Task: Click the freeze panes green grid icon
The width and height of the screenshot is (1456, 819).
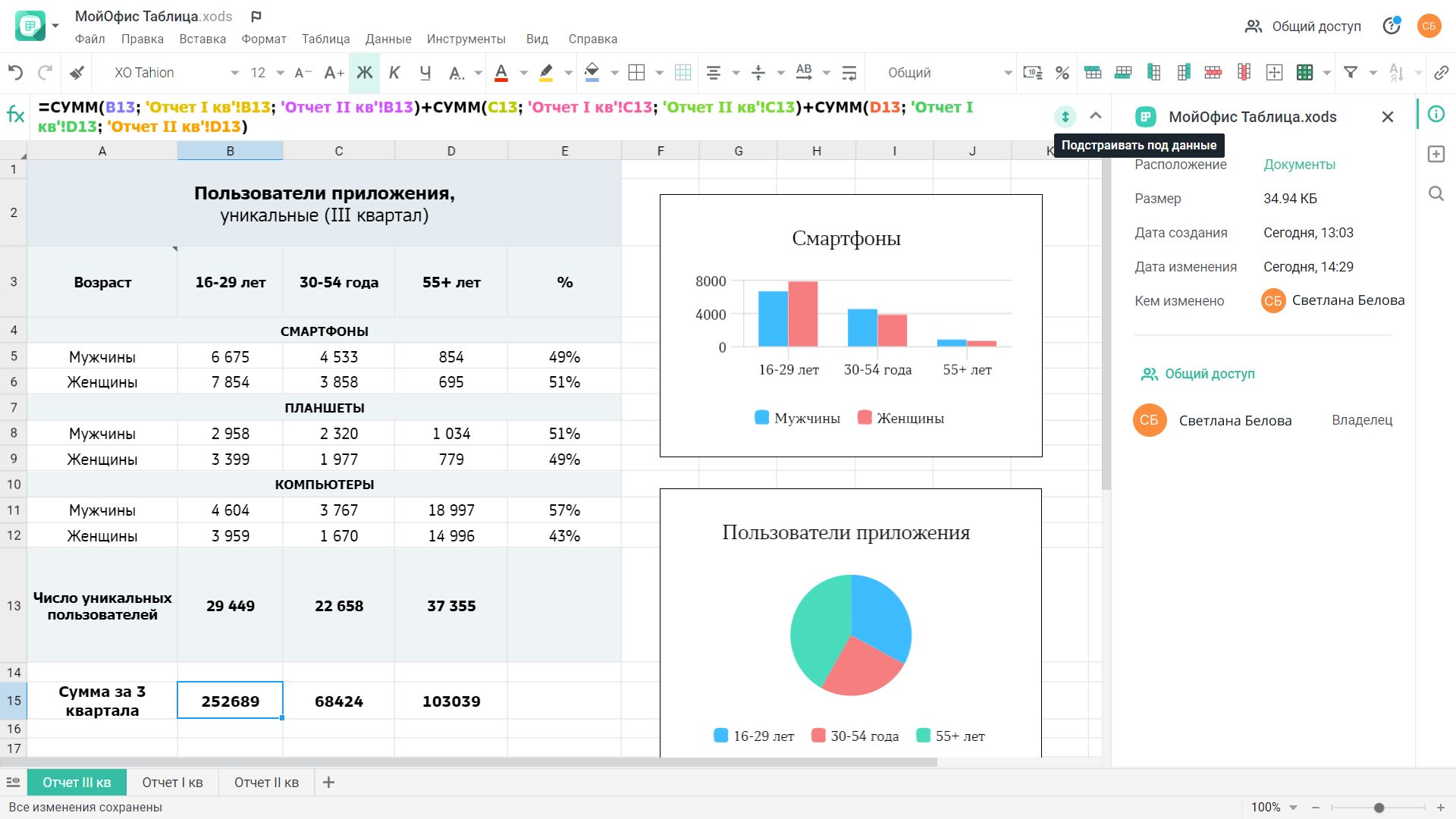Action: coord(1305,73)
